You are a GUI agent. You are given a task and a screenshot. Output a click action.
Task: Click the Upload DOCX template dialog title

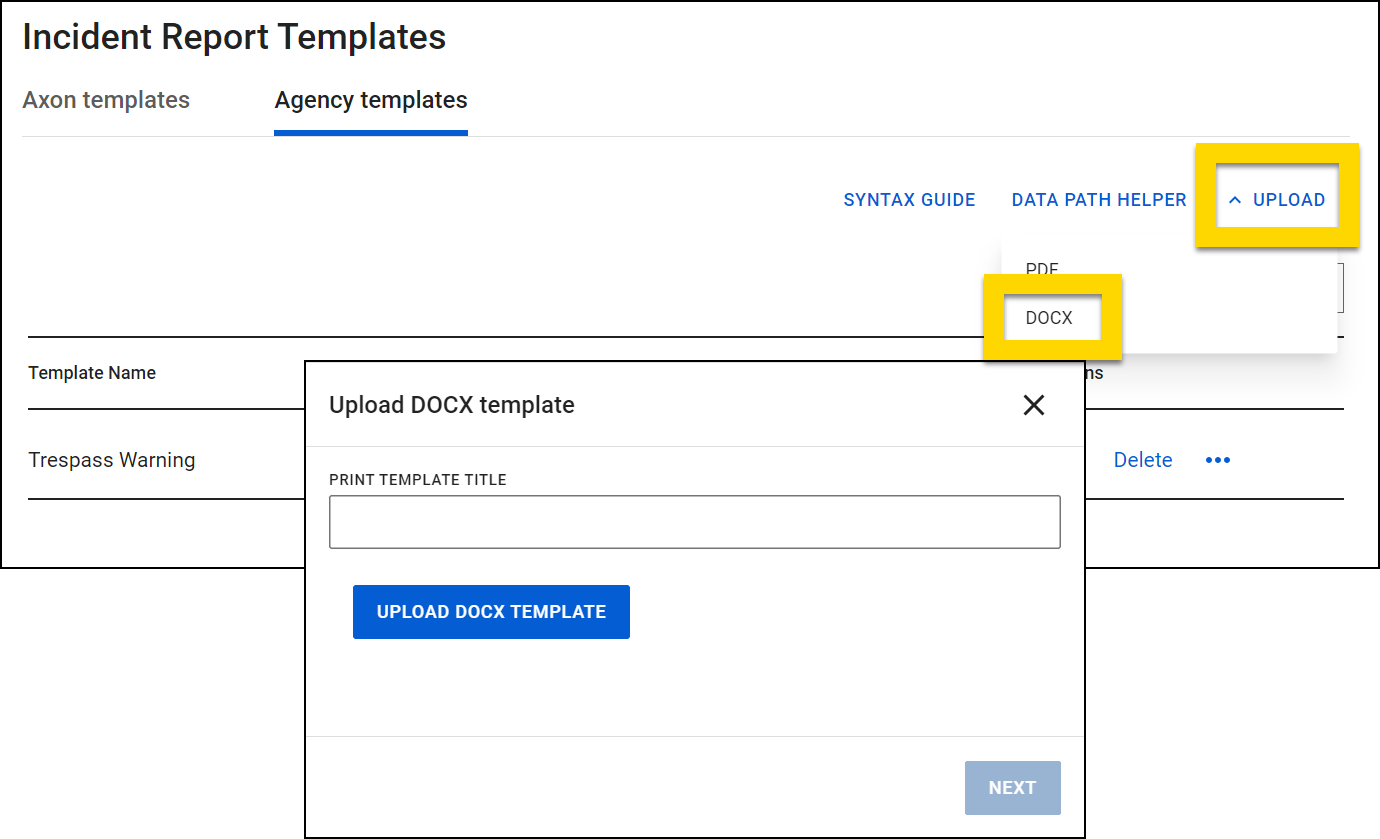tap(451, 405)
